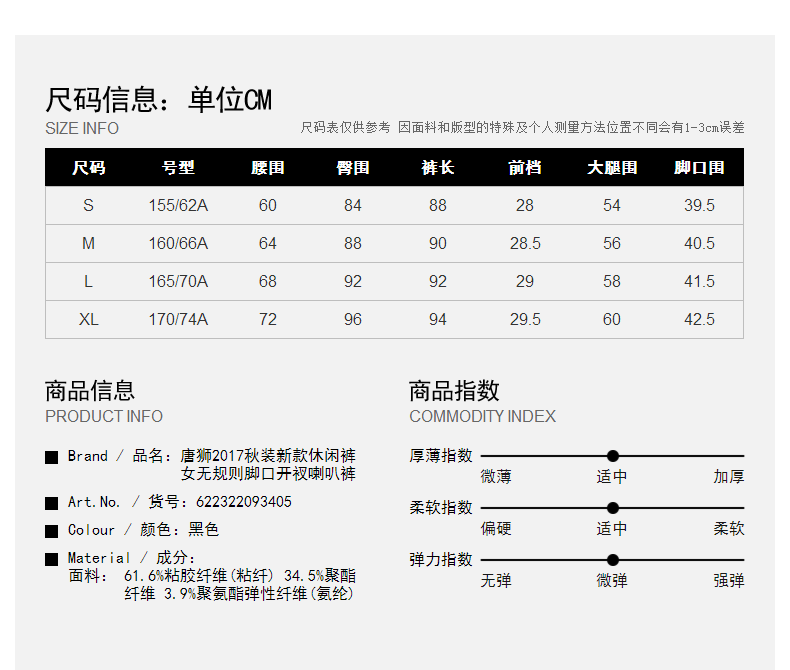Click size S in the size table
Viewport: 790px width, 670px height.
88,206
